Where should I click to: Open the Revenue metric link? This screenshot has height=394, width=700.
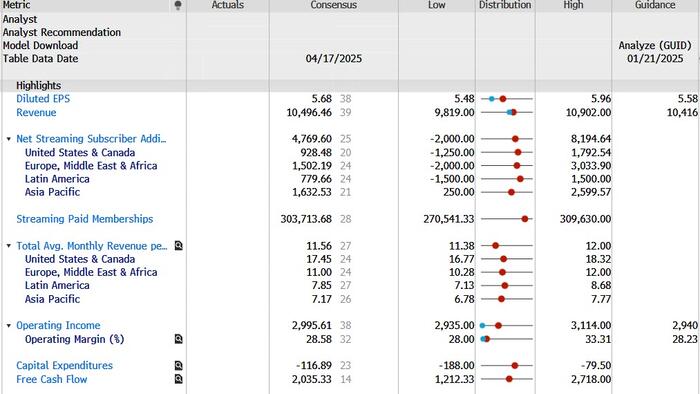36,112
